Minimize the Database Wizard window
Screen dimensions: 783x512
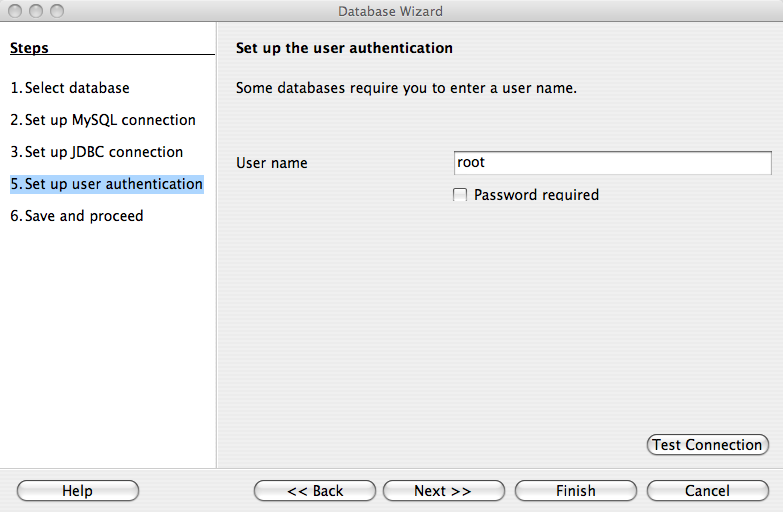(35, 12)
